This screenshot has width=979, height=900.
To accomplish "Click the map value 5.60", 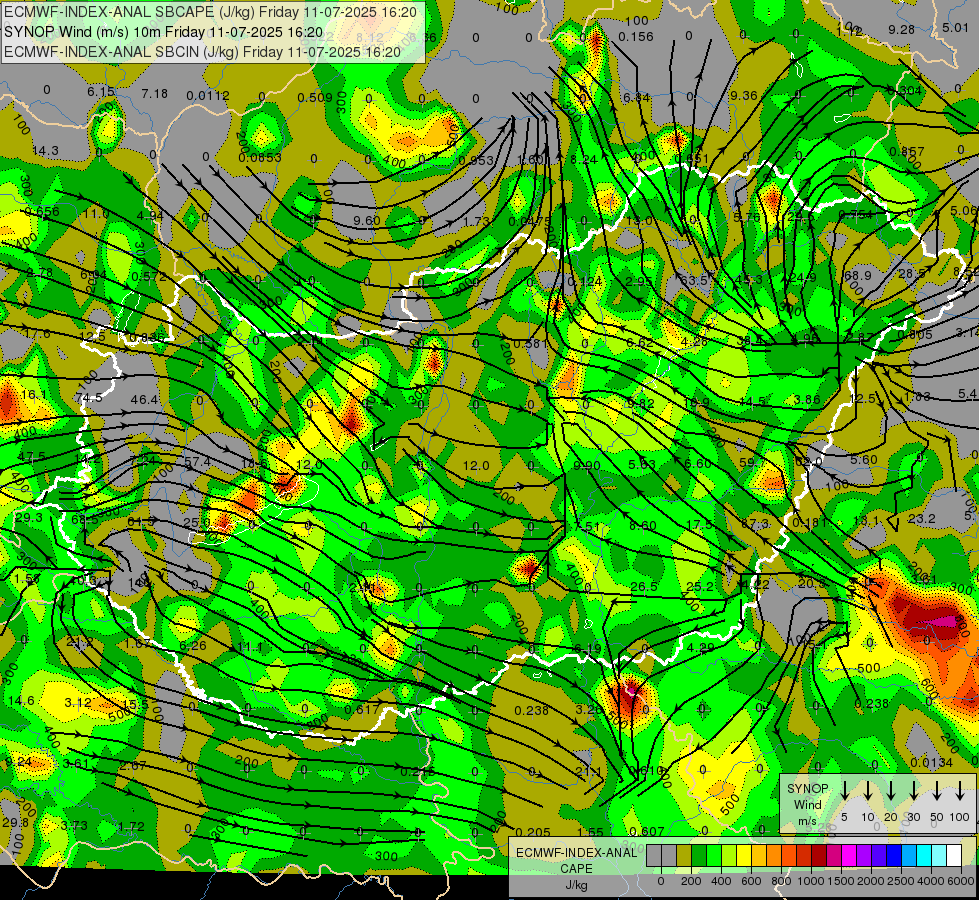I will 864,460.
